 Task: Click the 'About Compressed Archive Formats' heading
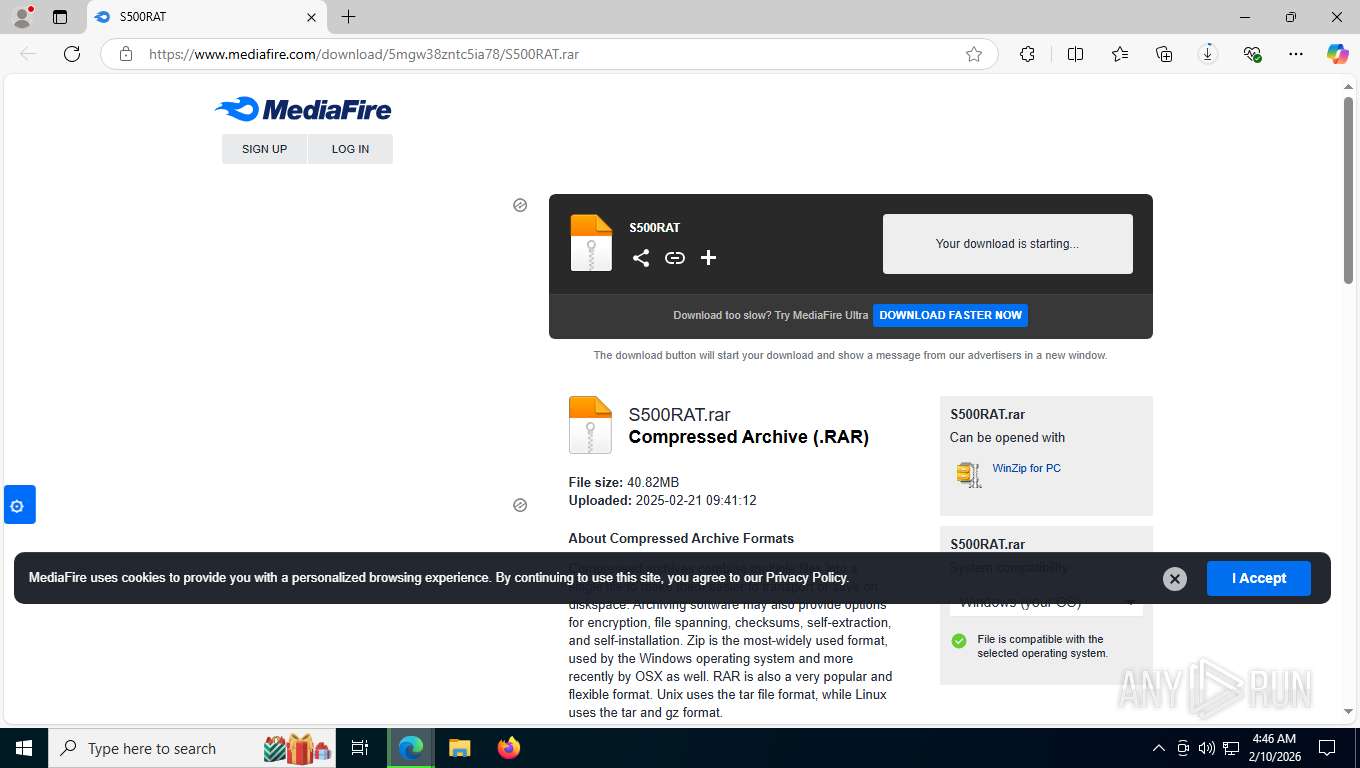(x=681, y=538)
